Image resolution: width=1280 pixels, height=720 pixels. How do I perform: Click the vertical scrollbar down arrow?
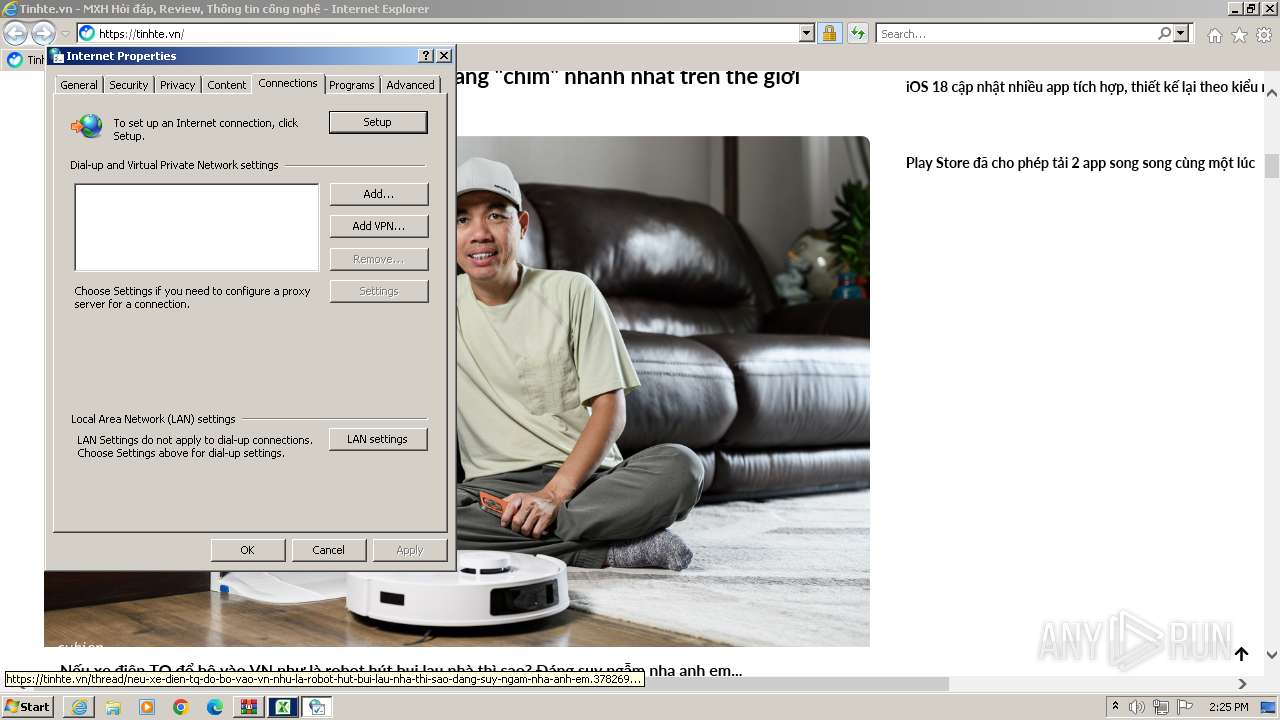(1272, 655)
